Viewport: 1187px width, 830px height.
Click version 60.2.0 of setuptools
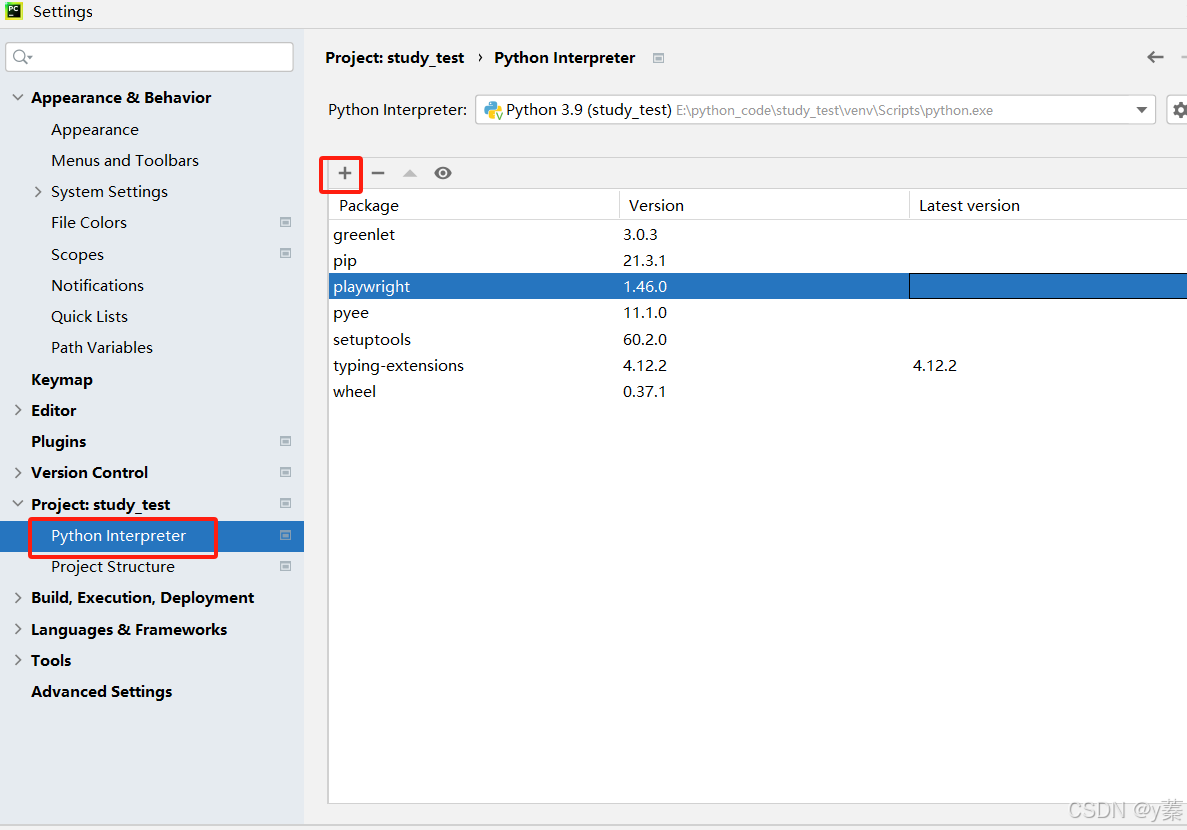645,339
